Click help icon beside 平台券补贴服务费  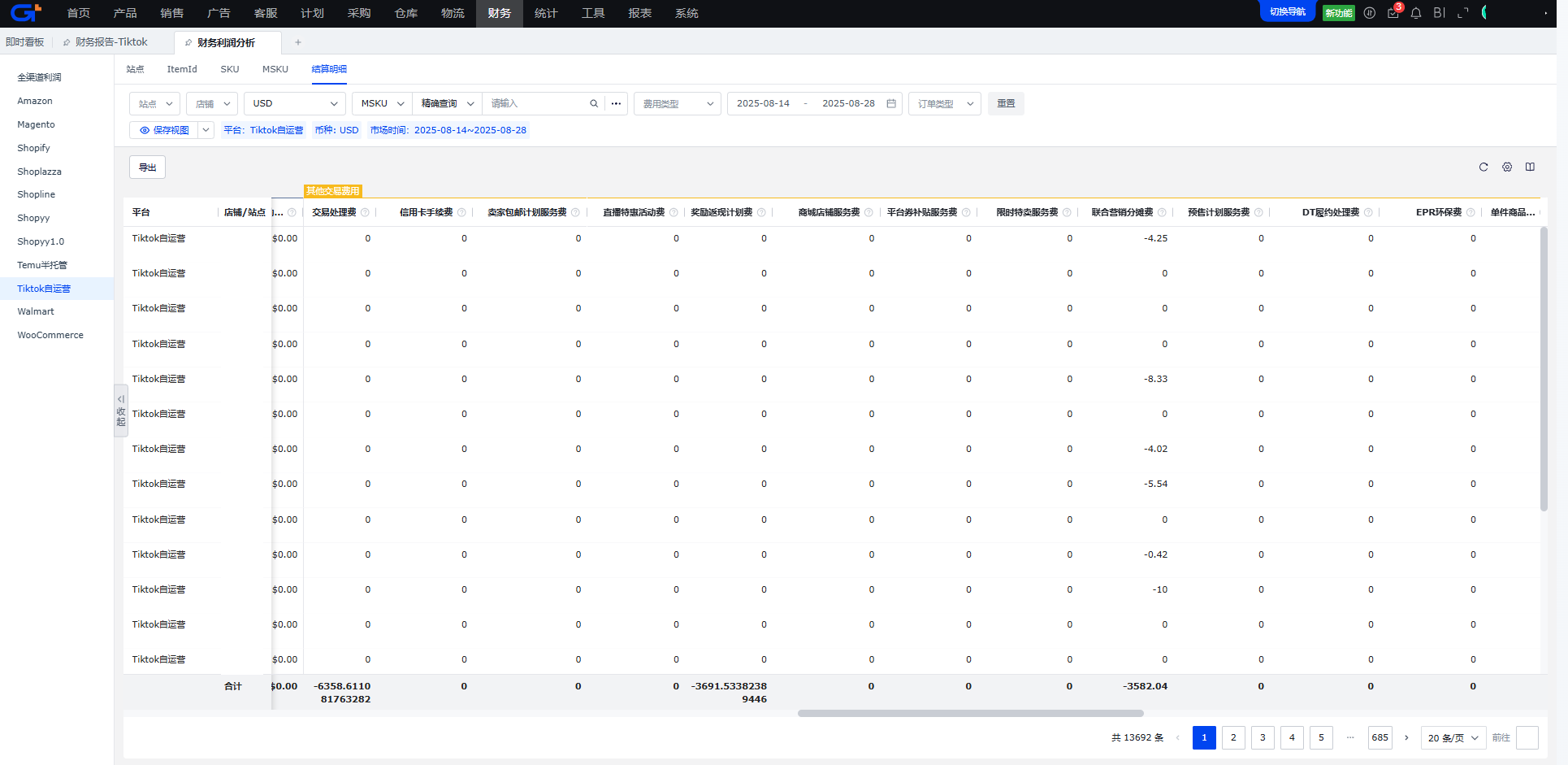(966, 212)
